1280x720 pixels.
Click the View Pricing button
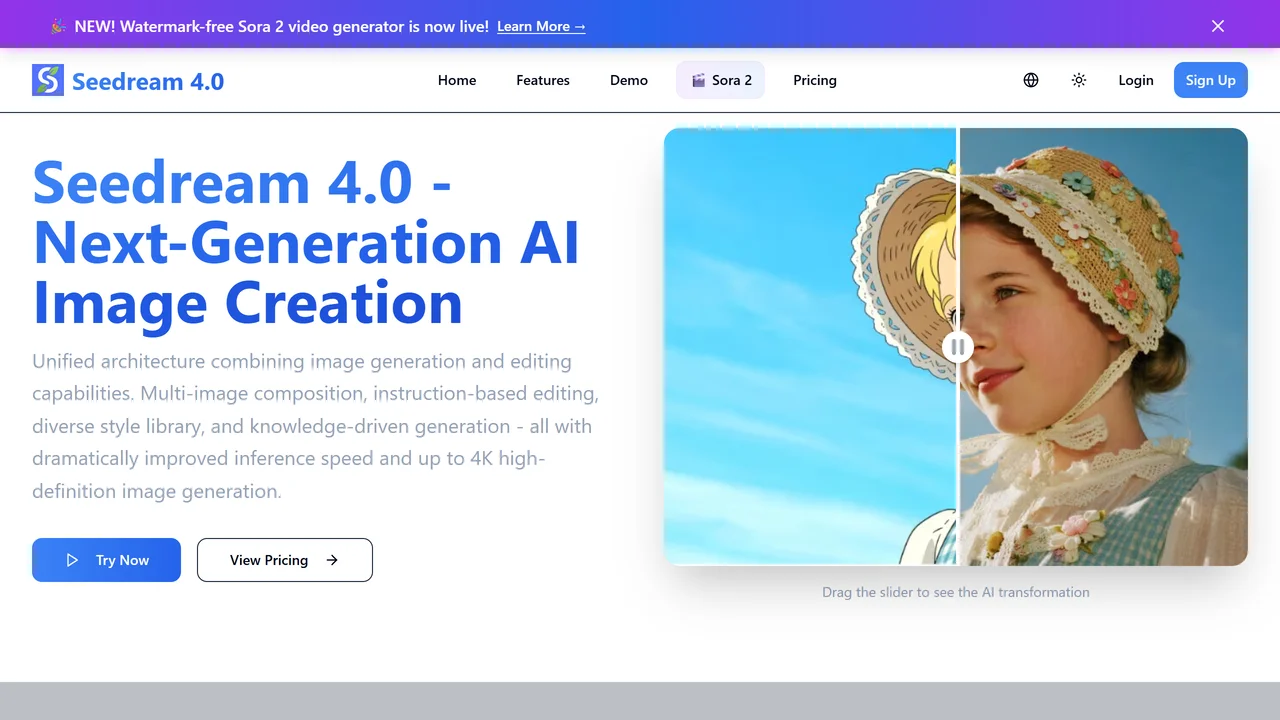[x=285, y=560]
